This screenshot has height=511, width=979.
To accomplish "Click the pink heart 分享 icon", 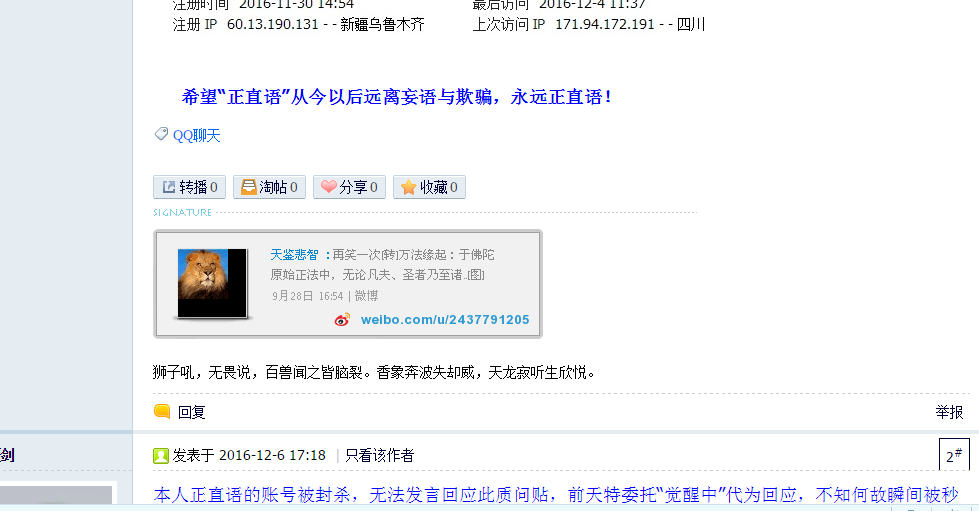I will click(328, 186).
